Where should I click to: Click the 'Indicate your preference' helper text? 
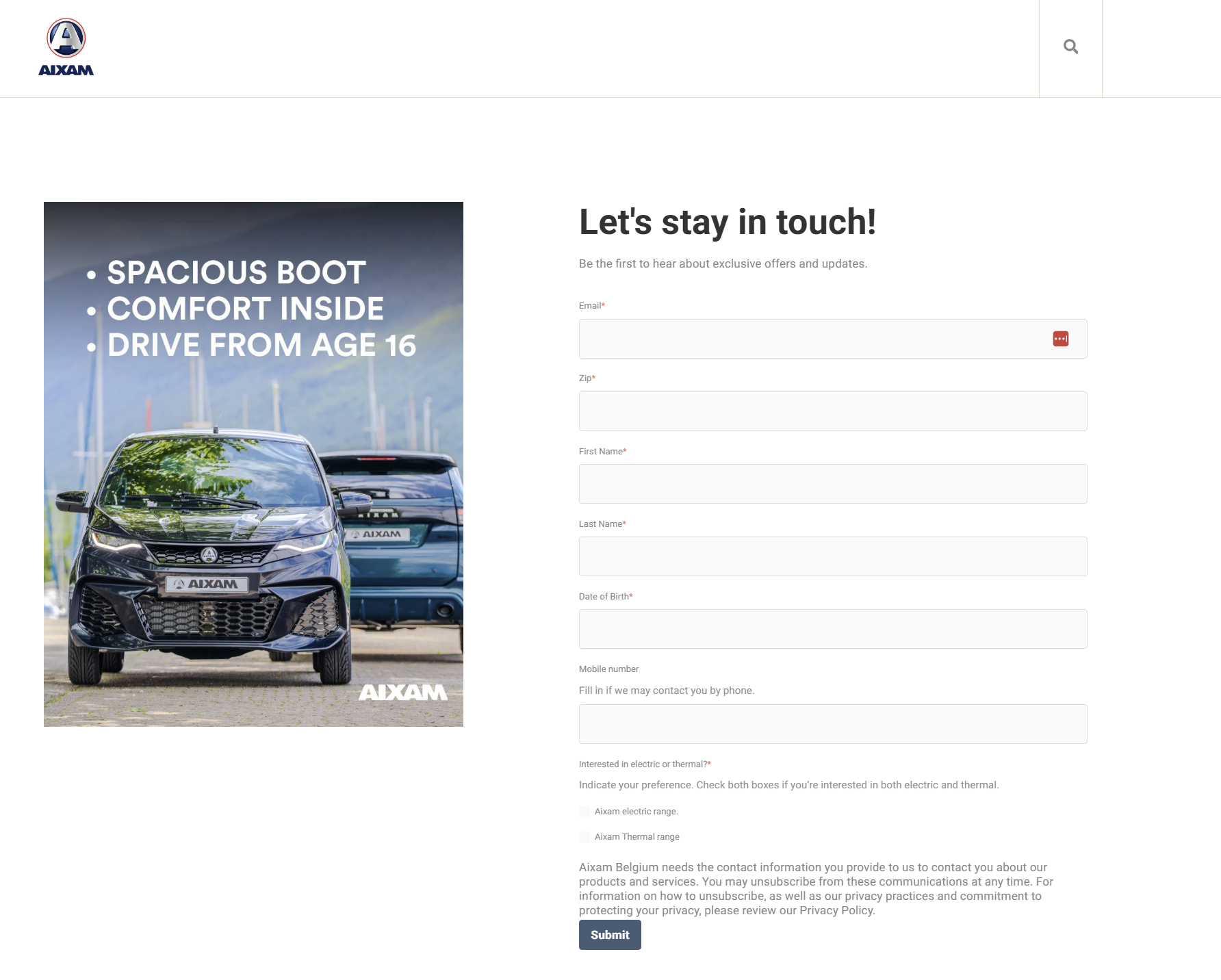pos(788,785)
